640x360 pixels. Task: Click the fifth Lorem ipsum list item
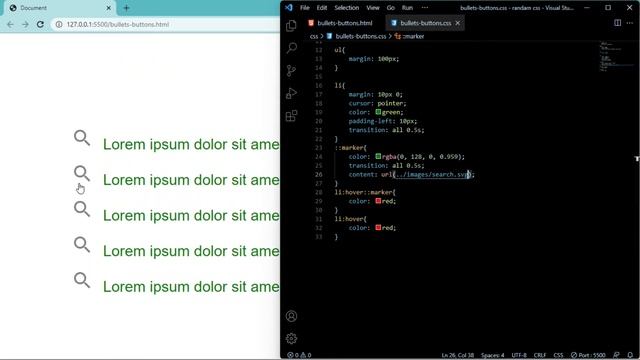[x=191, y=287]
